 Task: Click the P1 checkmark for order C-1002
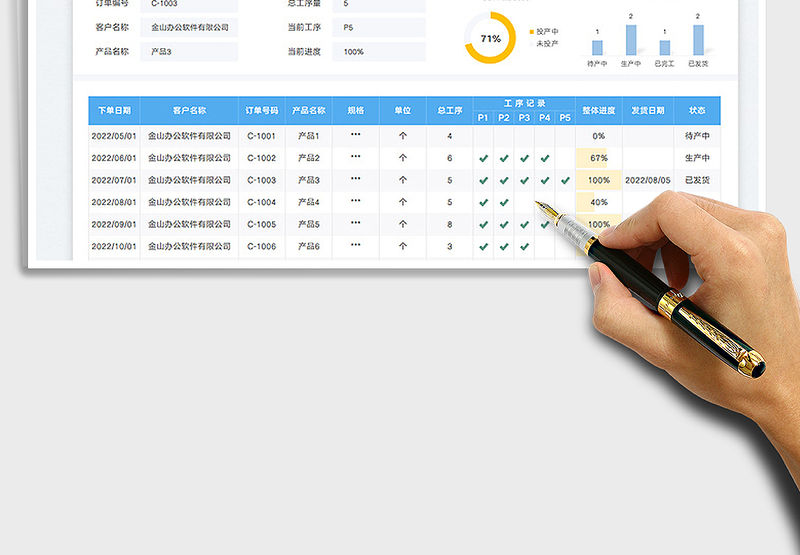pyautogui.click(x=483, y=158)
